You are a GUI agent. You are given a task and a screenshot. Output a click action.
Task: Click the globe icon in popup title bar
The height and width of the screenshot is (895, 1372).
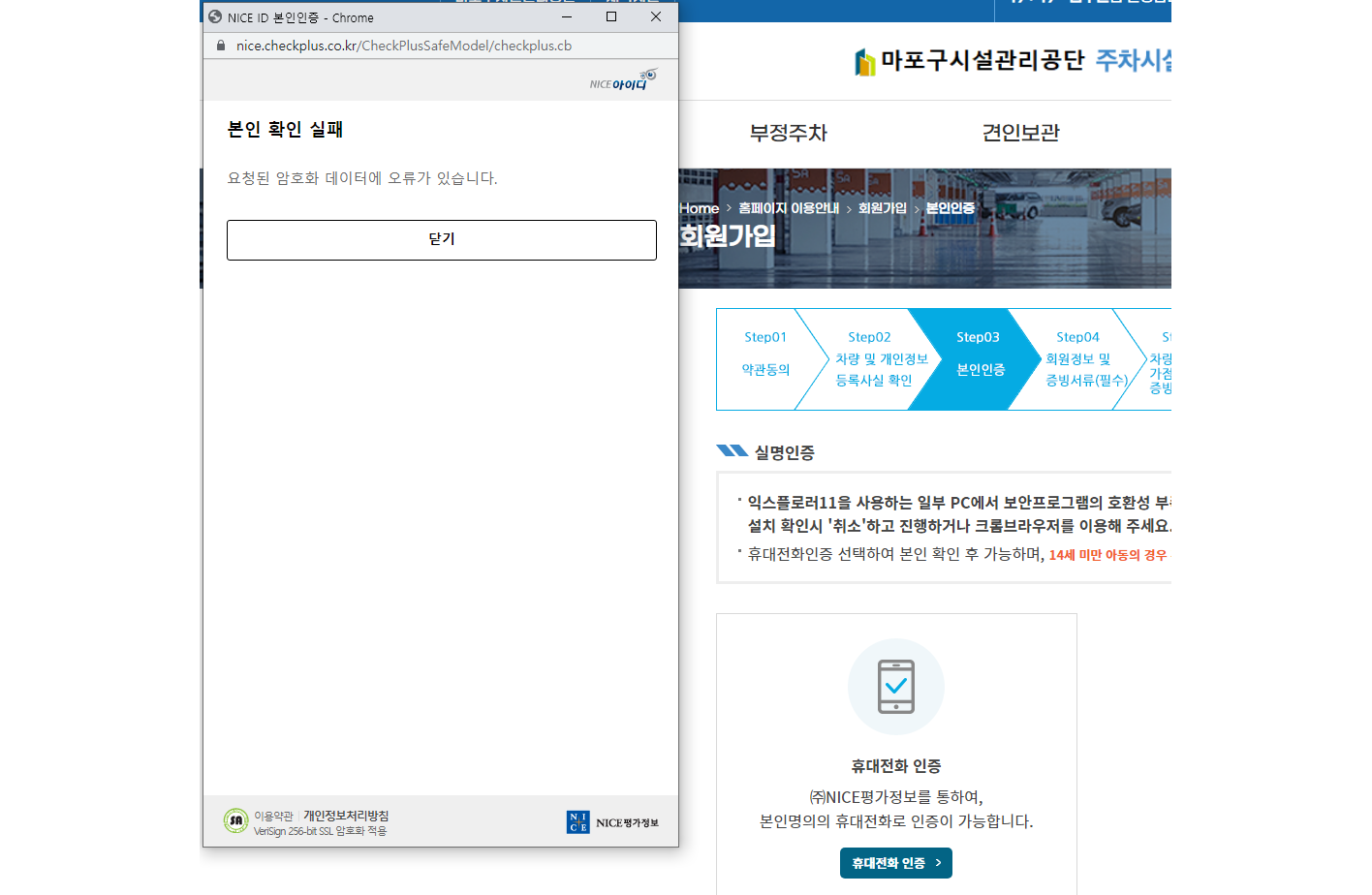click(x=215, y=16)
